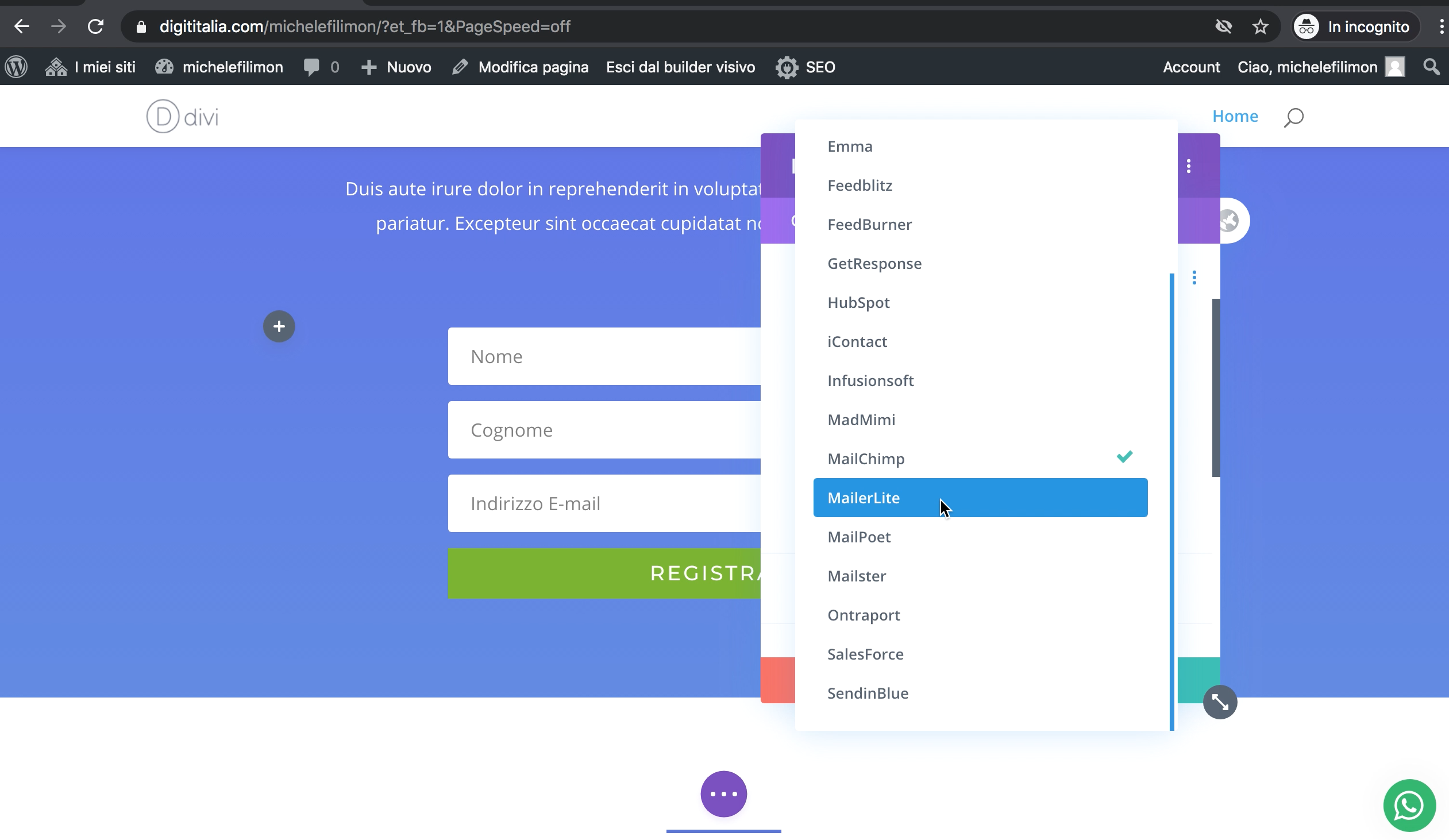Viewport: 1449px width, 840px height.
Task: Open the SEO menu in admin bar
Action: (805, 67)
